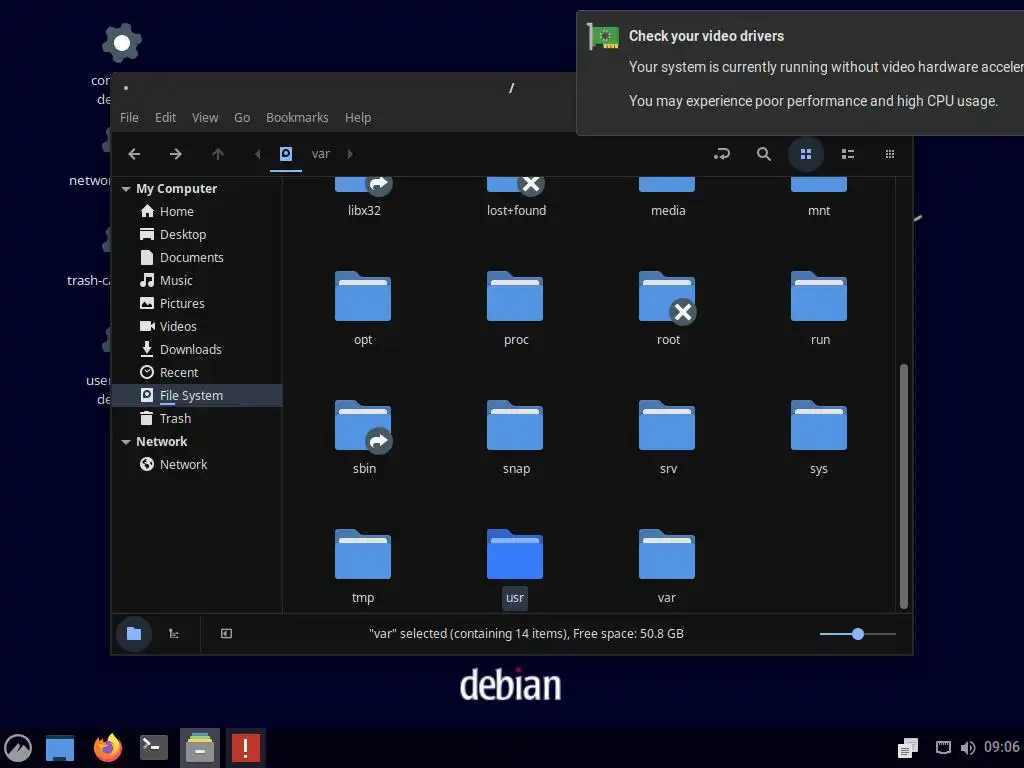The width and height of the screenshot is (1024, 768).
Task: Switch to compact view
Action: (889, 154)
